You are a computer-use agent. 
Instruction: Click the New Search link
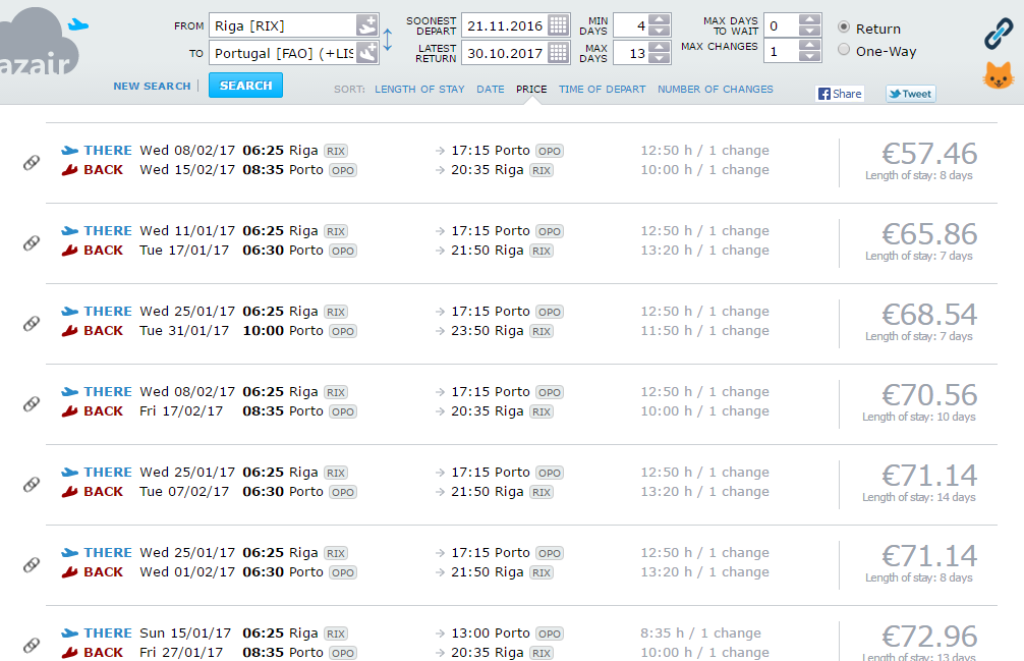[152, 86]
